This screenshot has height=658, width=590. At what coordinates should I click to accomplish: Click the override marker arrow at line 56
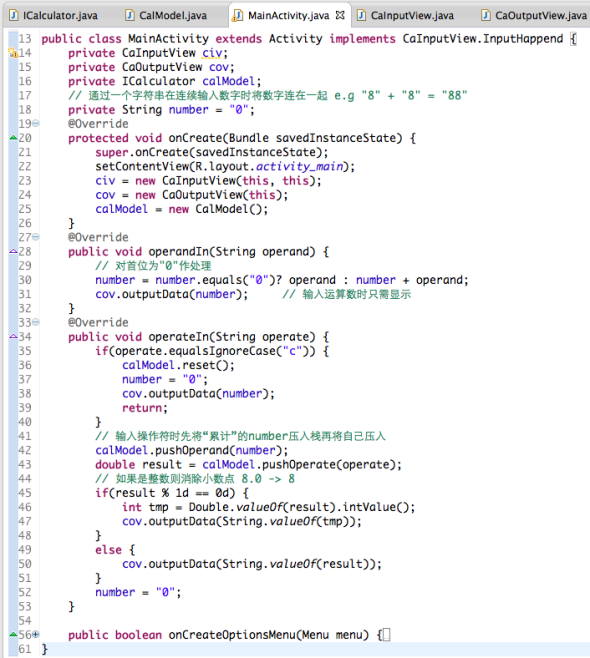(13, 634)
